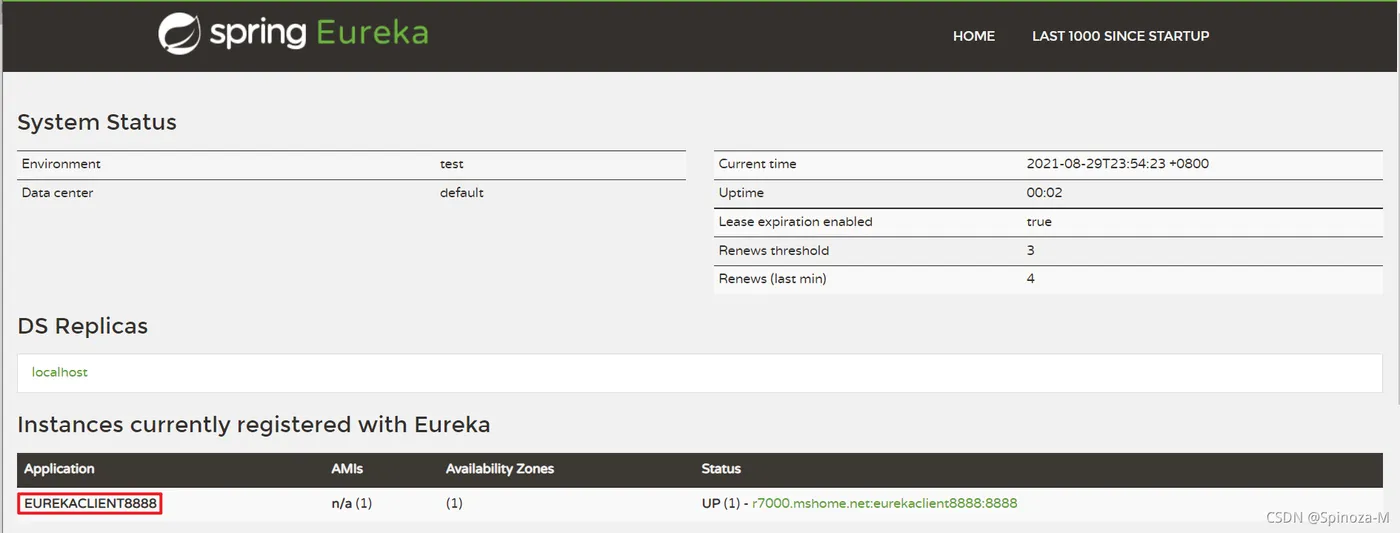The image size is (1400, 533).
Task: Select the UP (1) status text
Action: [720, 504]
